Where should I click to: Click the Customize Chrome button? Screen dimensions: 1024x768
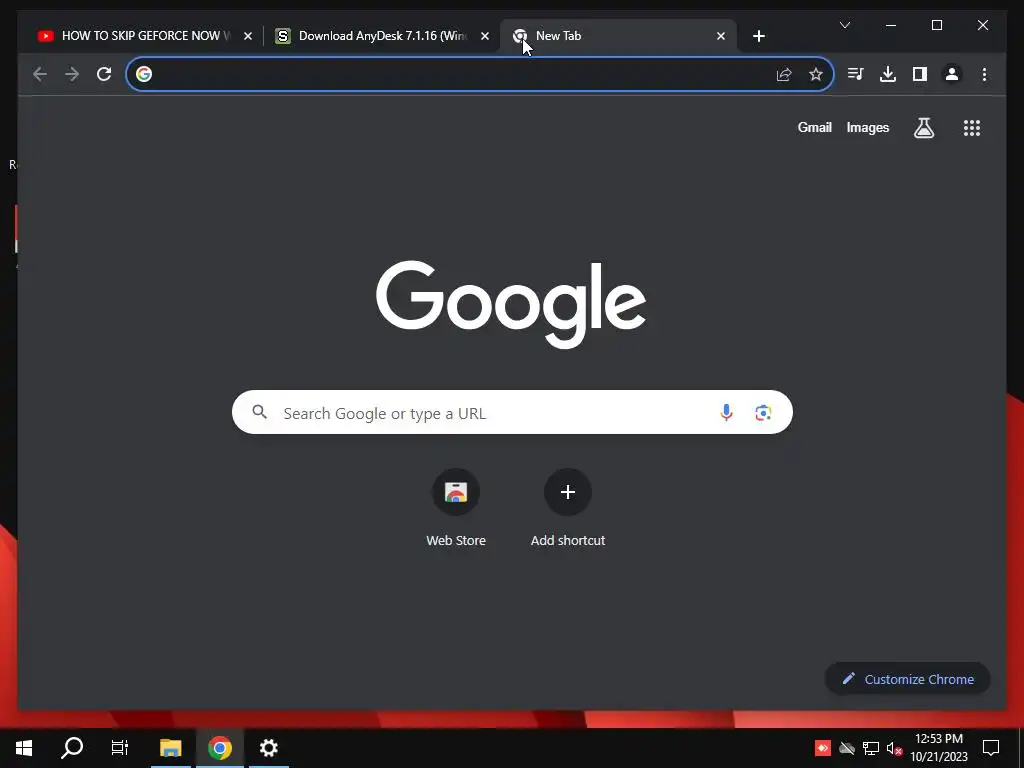(908, 679)
